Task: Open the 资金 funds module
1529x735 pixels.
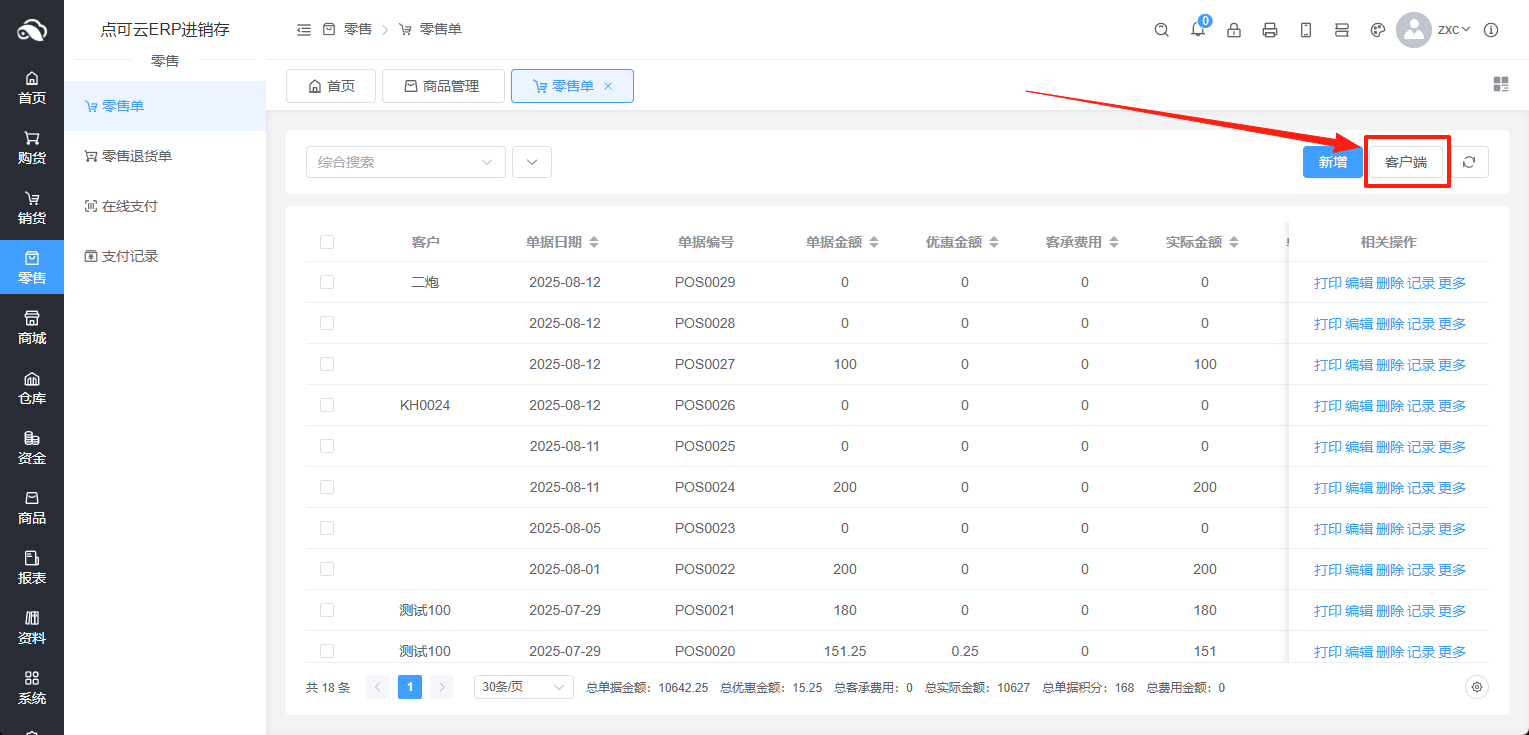Action: point(32,448)
